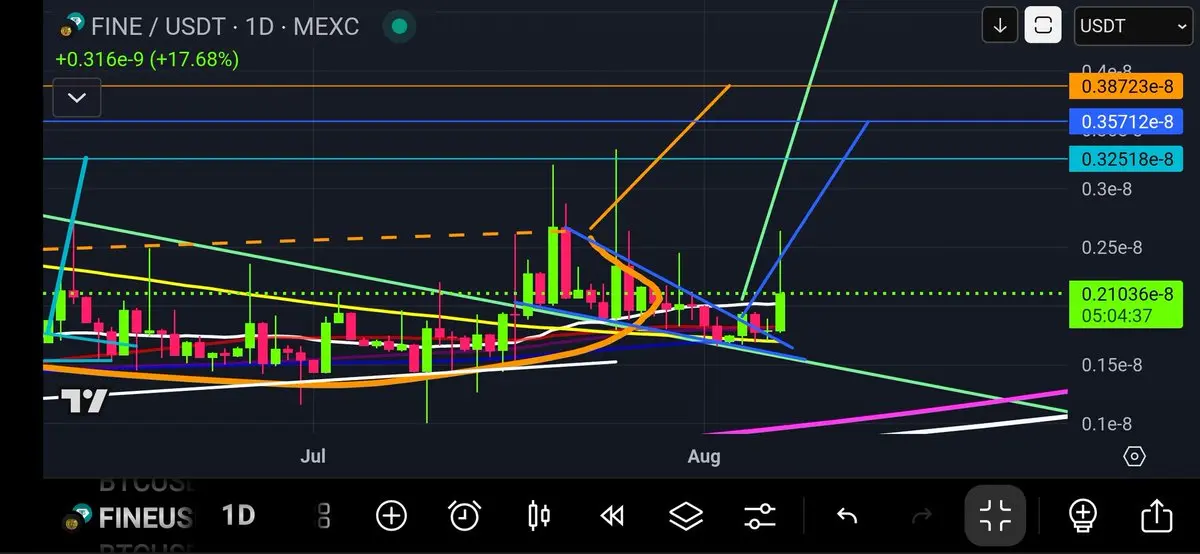Open the layers object tree icon
1200x554 pixels.
click(686, 516)
